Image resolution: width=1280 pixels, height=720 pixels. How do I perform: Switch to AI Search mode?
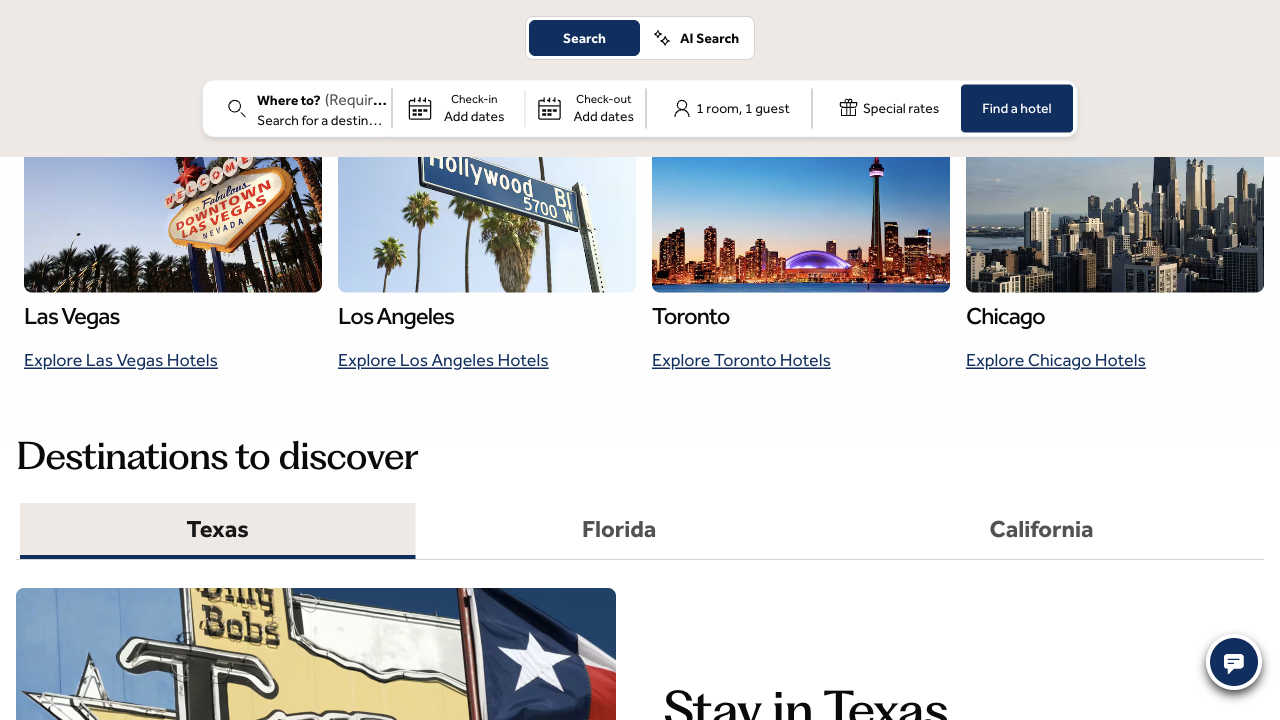[696, 38]
